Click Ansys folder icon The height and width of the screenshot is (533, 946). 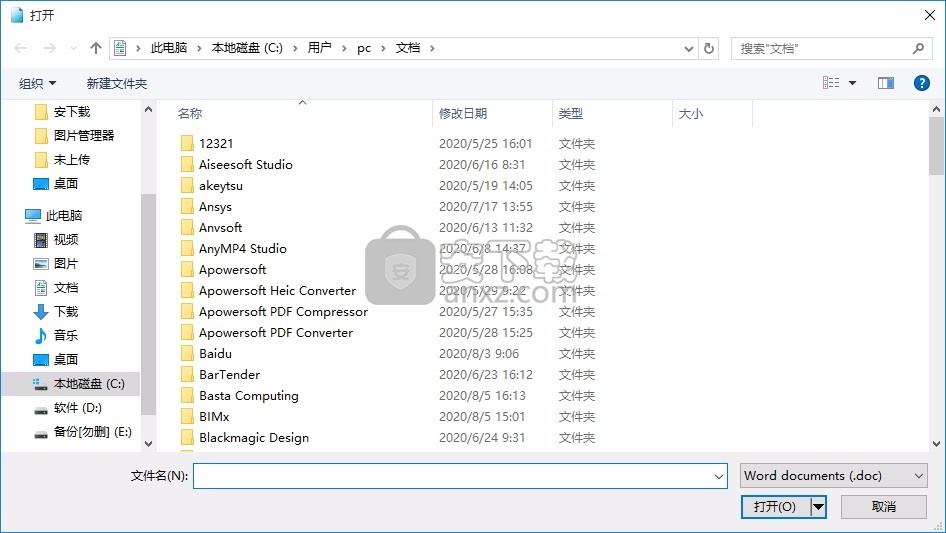pyautogui.click(x=188, y=206)
